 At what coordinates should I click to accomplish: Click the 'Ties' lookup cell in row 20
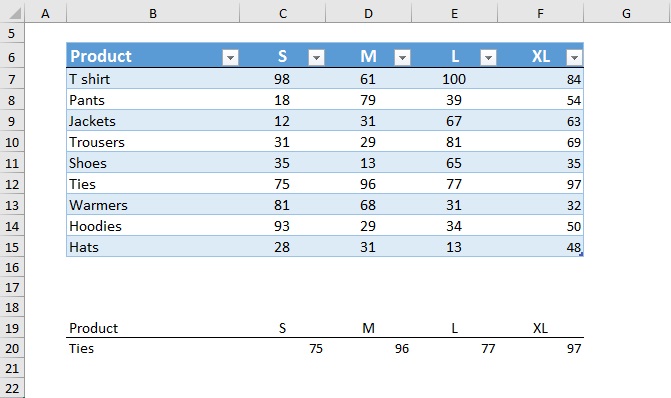point(153,348)
